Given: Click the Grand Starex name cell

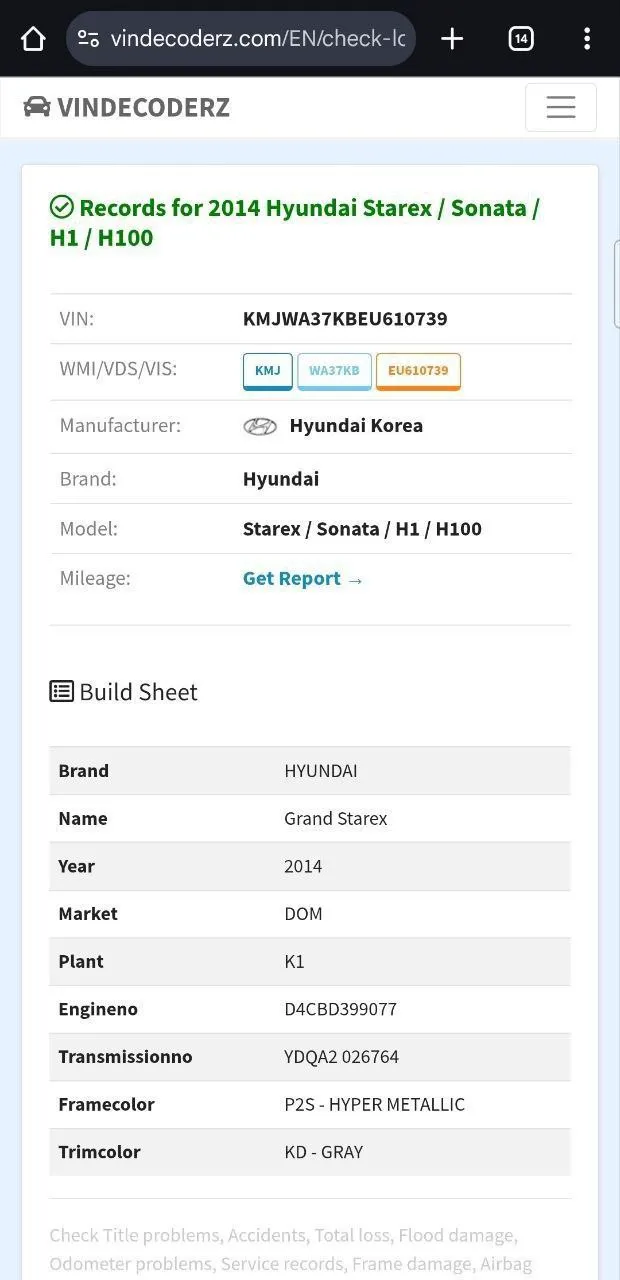Looking at the screenshot, I should (336, 819).
